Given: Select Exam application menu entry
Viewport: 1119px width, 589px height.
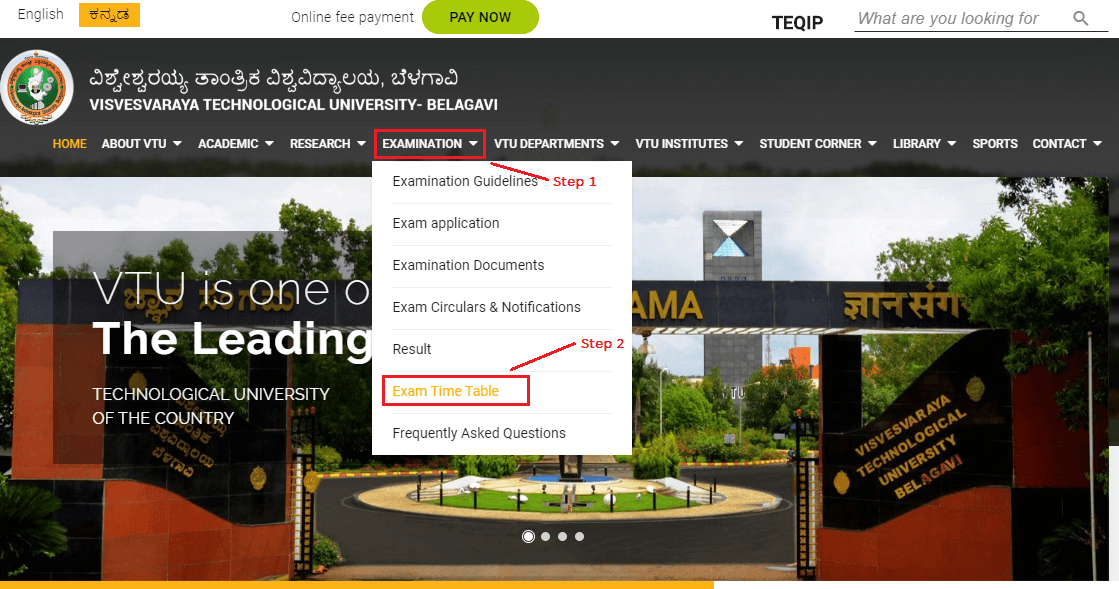Looking at the screenshot, I should tap(446, 223).
